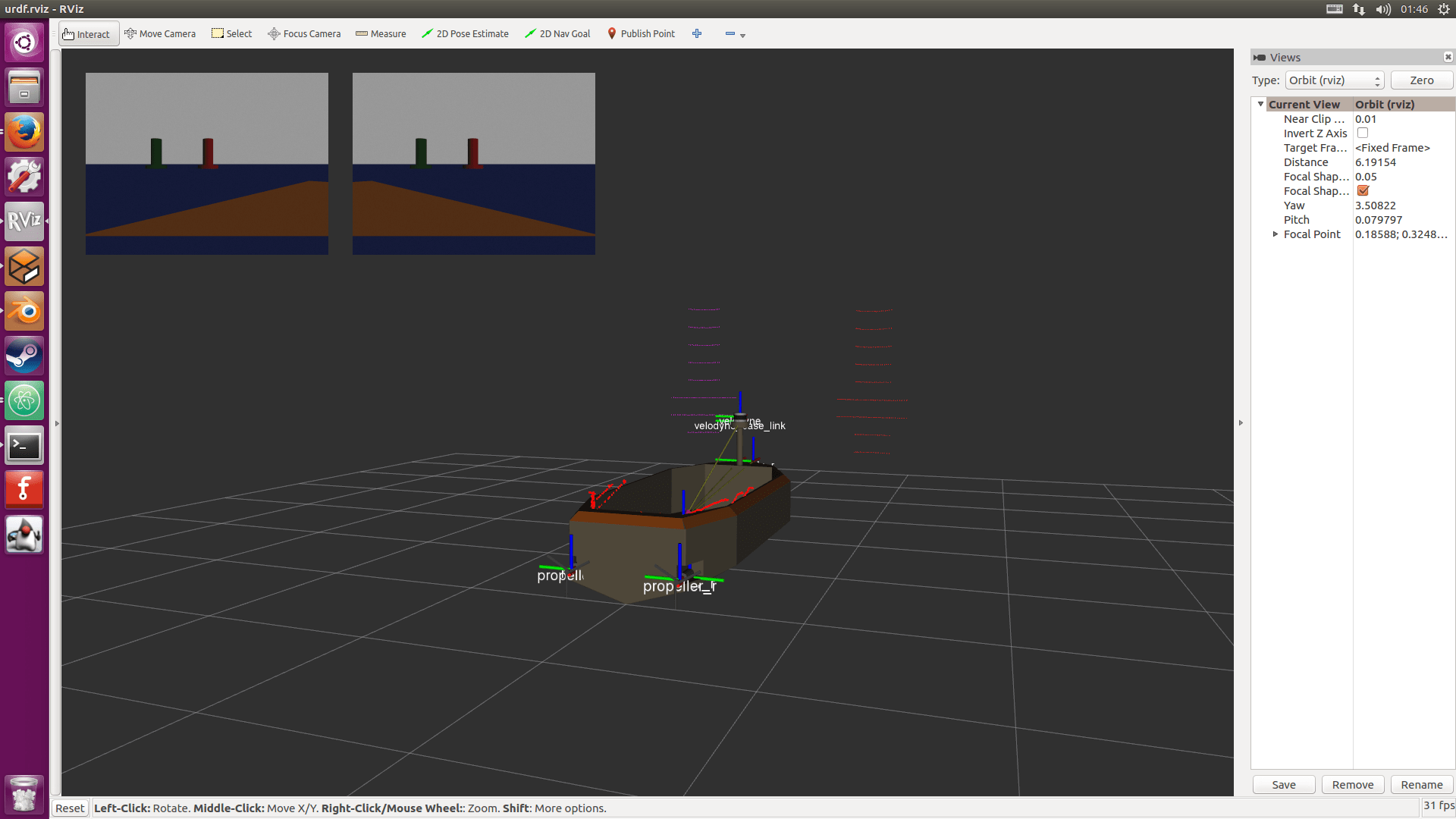Choose the Select tool
This screenshot has height=819, width=1456.
(x=231, y=33)
